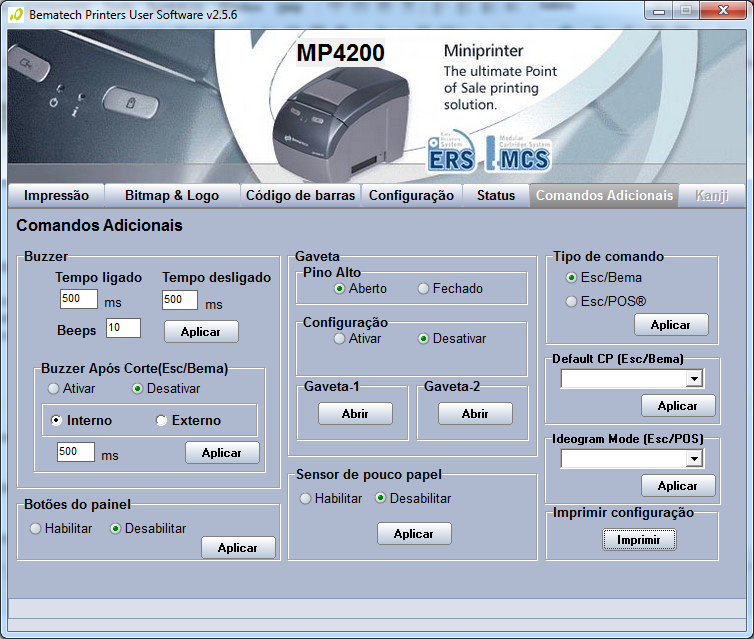Viewport: 754px width, 639px height.
Task: Click the Beeps count input field
Action: point(124,328)
